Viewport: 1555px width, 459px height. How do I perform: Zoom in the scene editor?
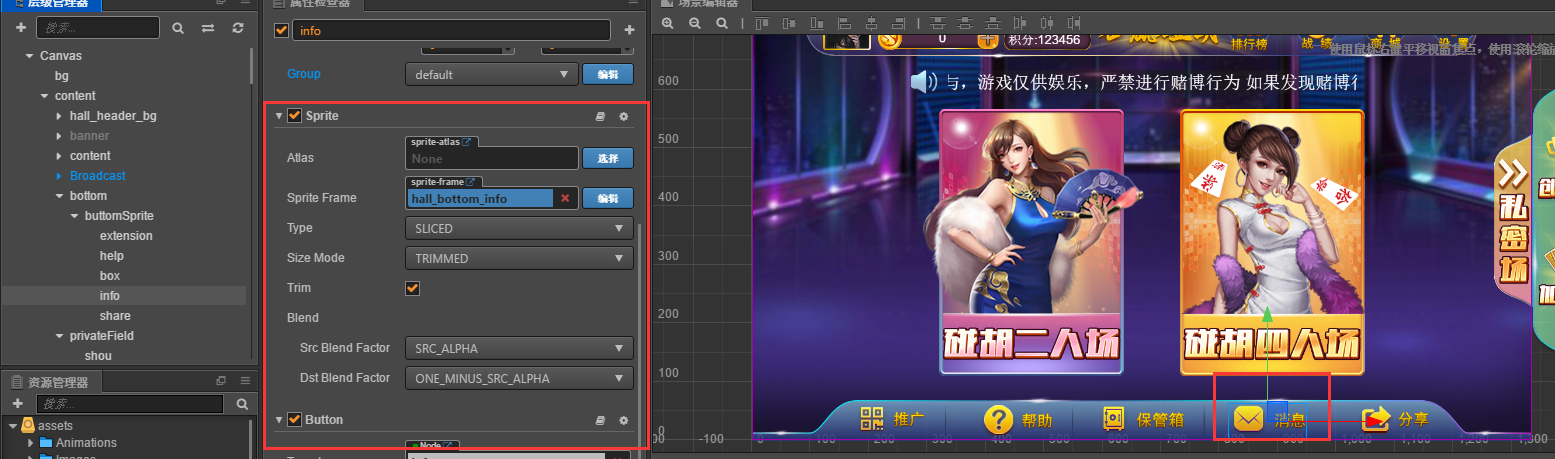click(x=668, y=22)
